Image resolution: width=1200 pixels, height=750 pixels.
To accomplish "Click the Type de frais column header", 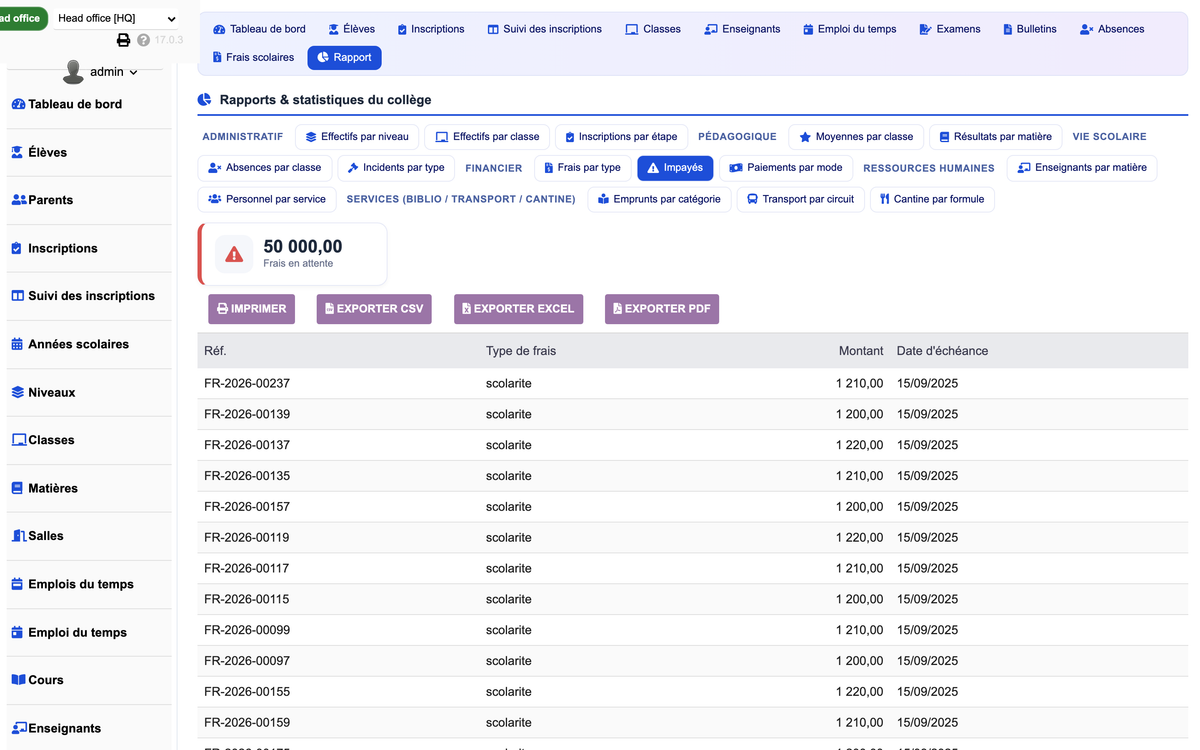I will [x=521, y=351].
